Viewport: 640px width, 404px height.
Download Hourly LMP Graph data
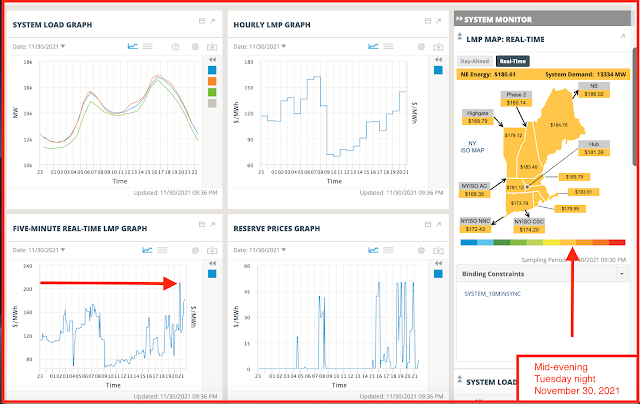[x=438, y=47]
